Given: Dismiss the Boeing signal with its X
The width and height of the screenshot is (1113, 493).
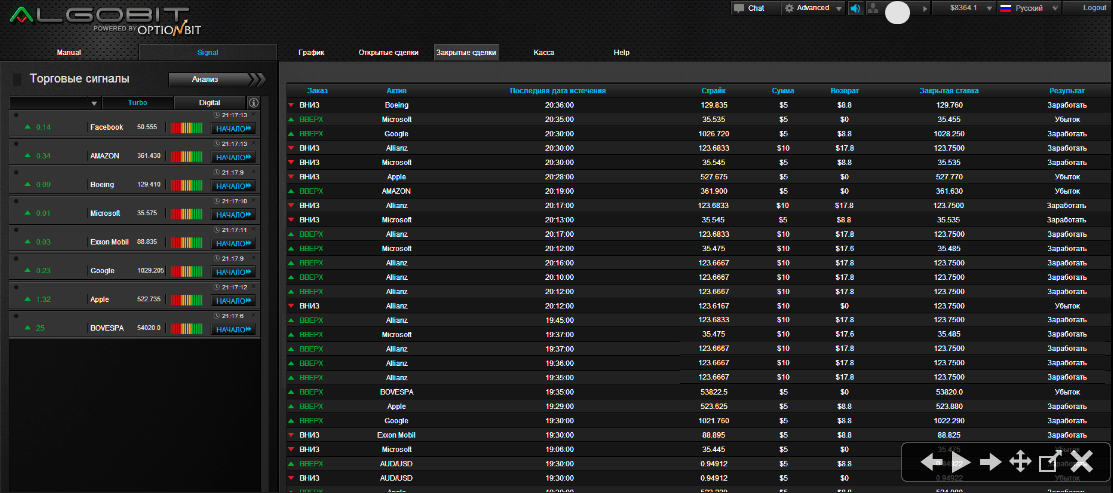Looking at the screenshot, I should click(254, 172).
